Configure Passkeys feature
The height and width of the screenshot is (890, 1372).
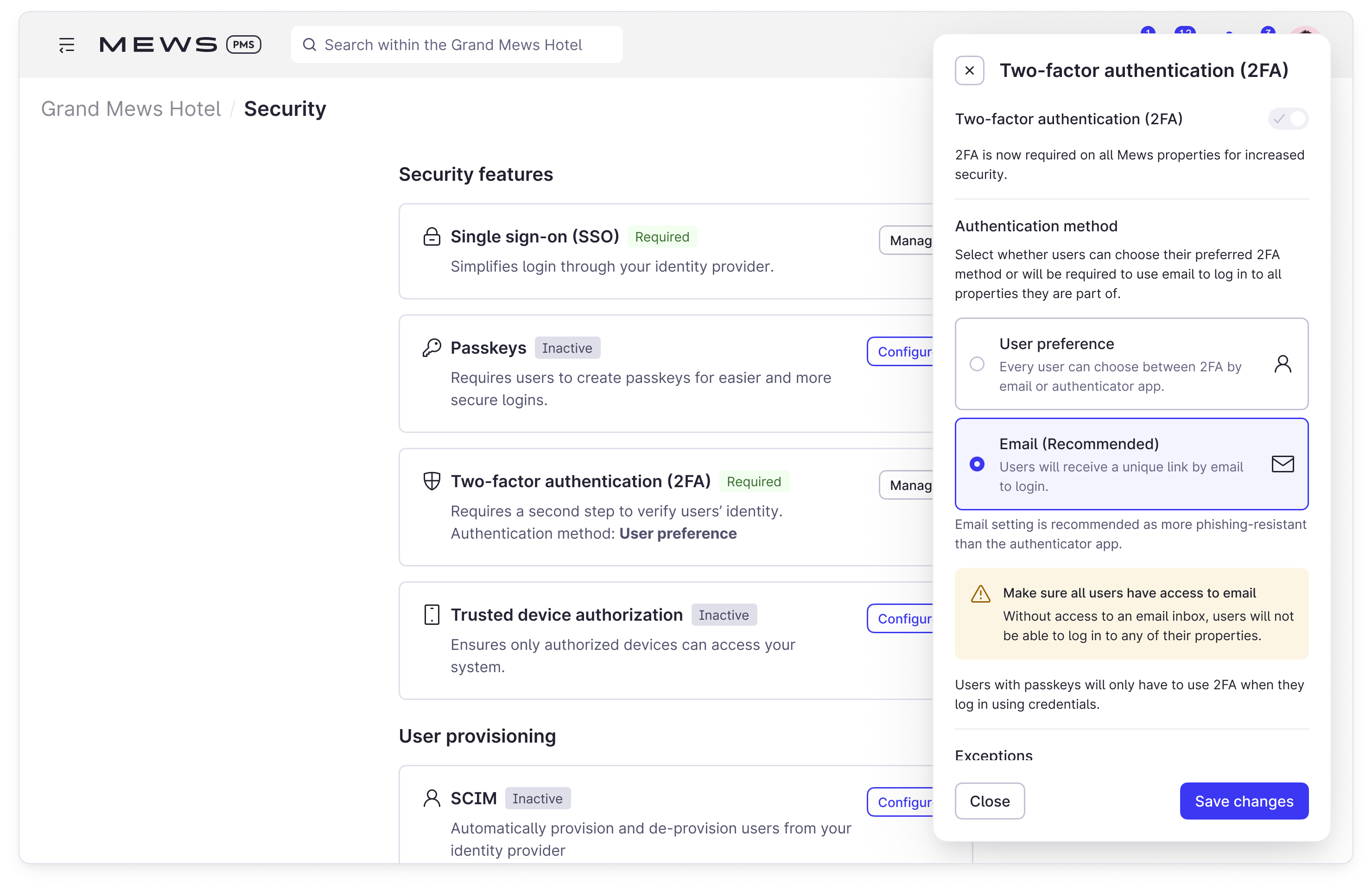click(x=901, y=352)
